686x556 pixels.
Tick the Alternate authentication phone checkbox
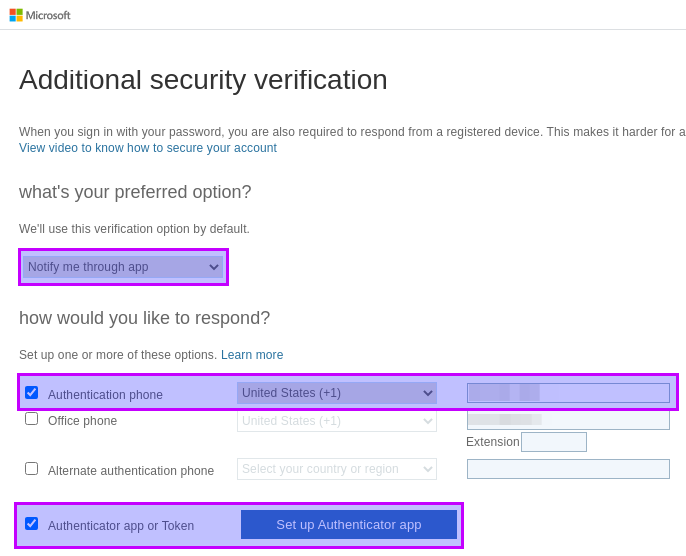pyautogui.click(x=32, y=469)
